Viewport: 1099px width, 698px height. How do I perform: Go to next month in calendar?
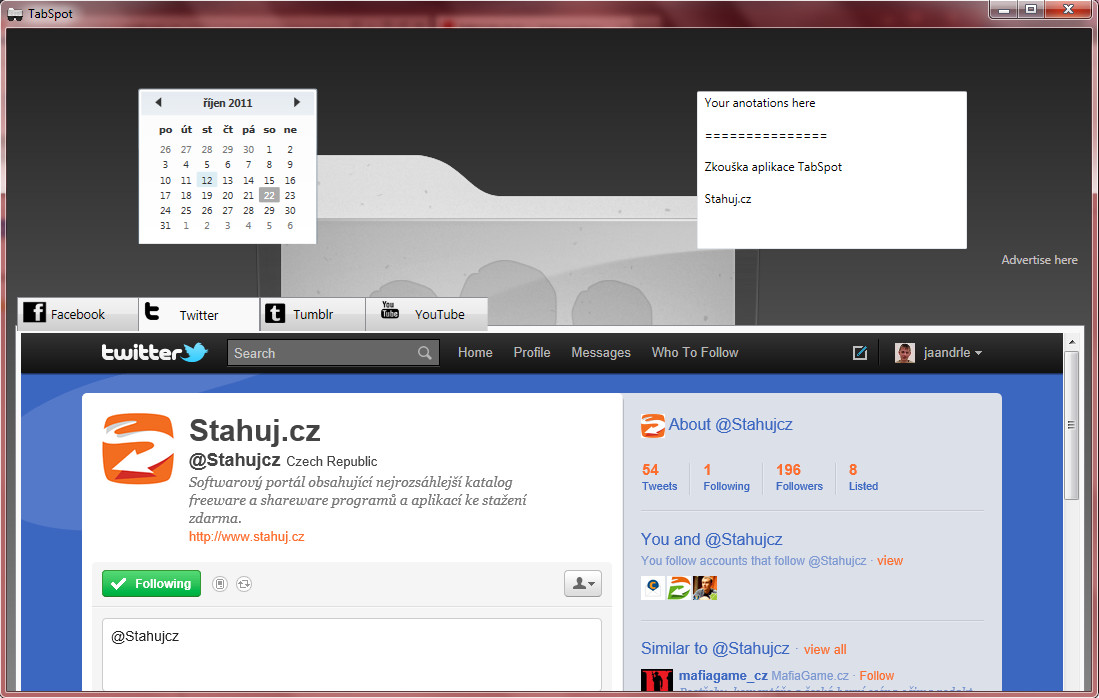[296, 102]
